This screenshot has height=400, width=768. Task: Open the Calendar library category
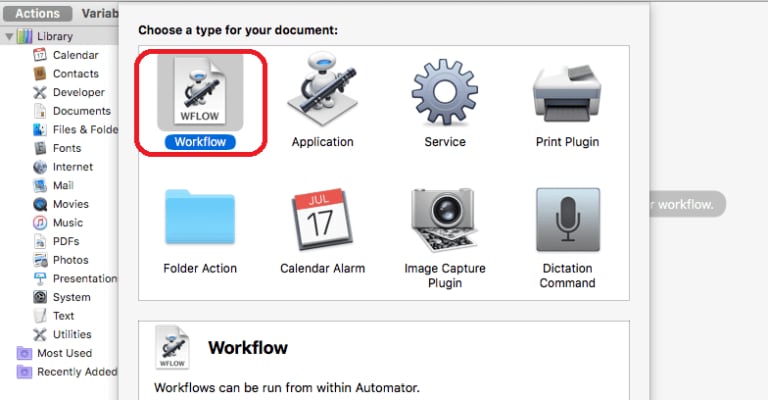coord(75,55)
